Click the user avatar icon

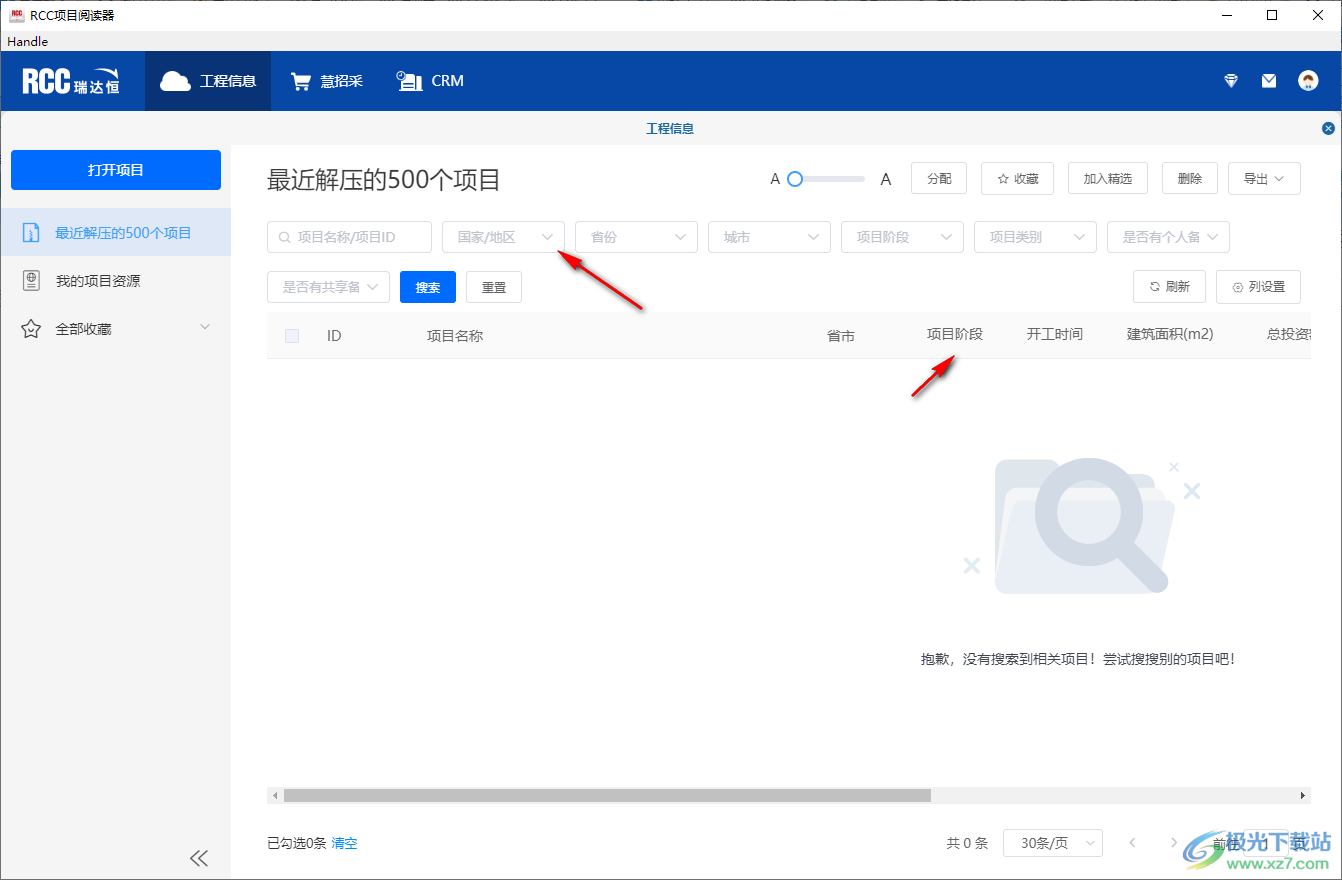[1308, 81]
